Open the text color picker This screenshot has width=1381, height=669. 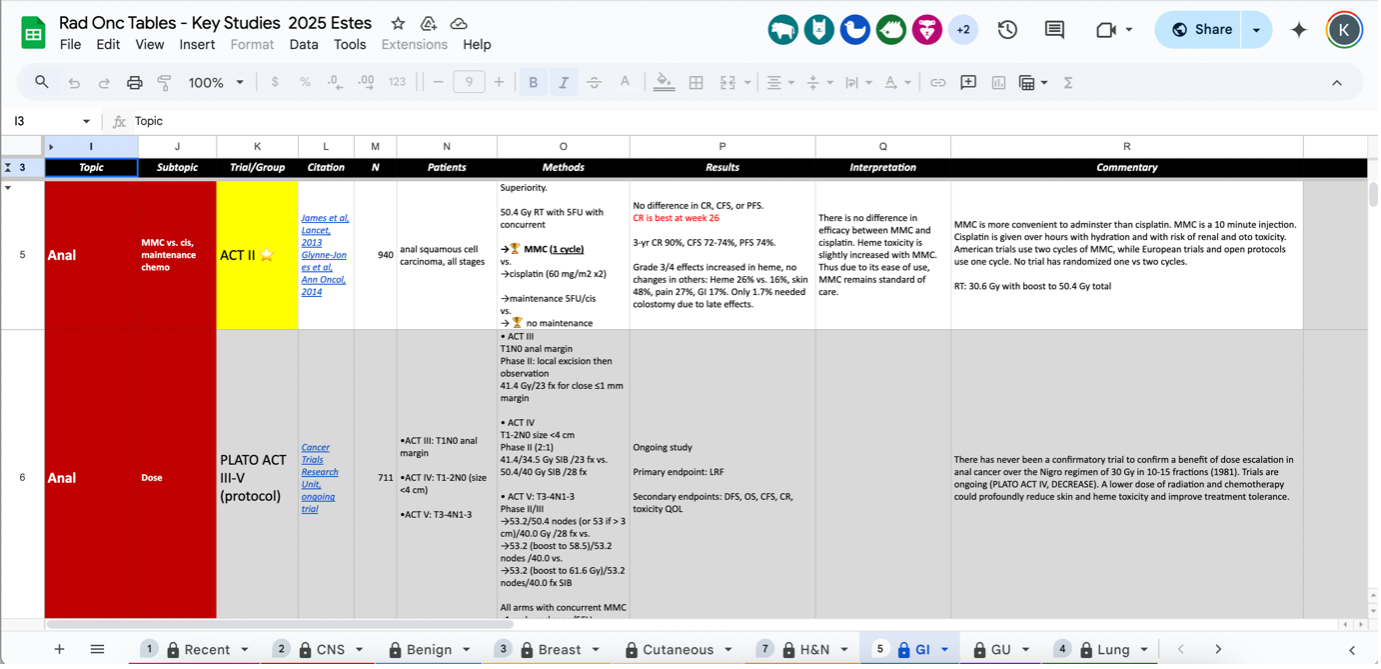625,82
